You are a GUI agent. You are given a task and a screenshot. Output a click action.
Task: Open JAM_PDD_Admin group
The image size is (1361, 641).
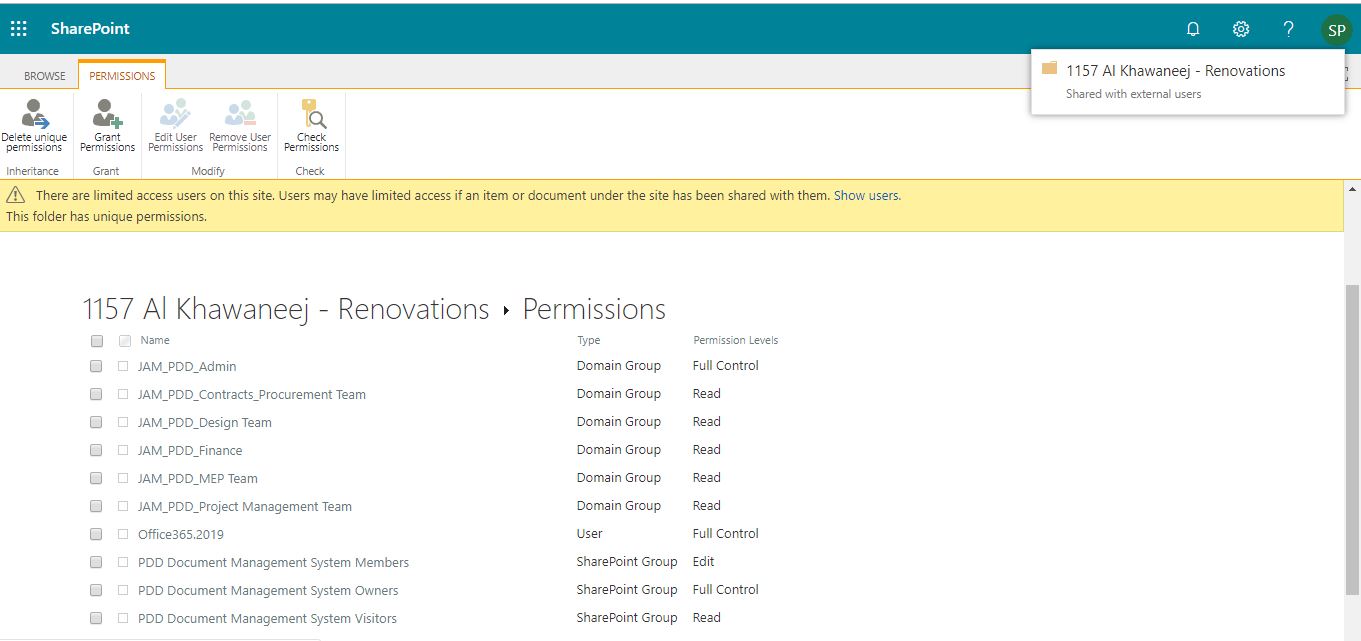(187, 367)
